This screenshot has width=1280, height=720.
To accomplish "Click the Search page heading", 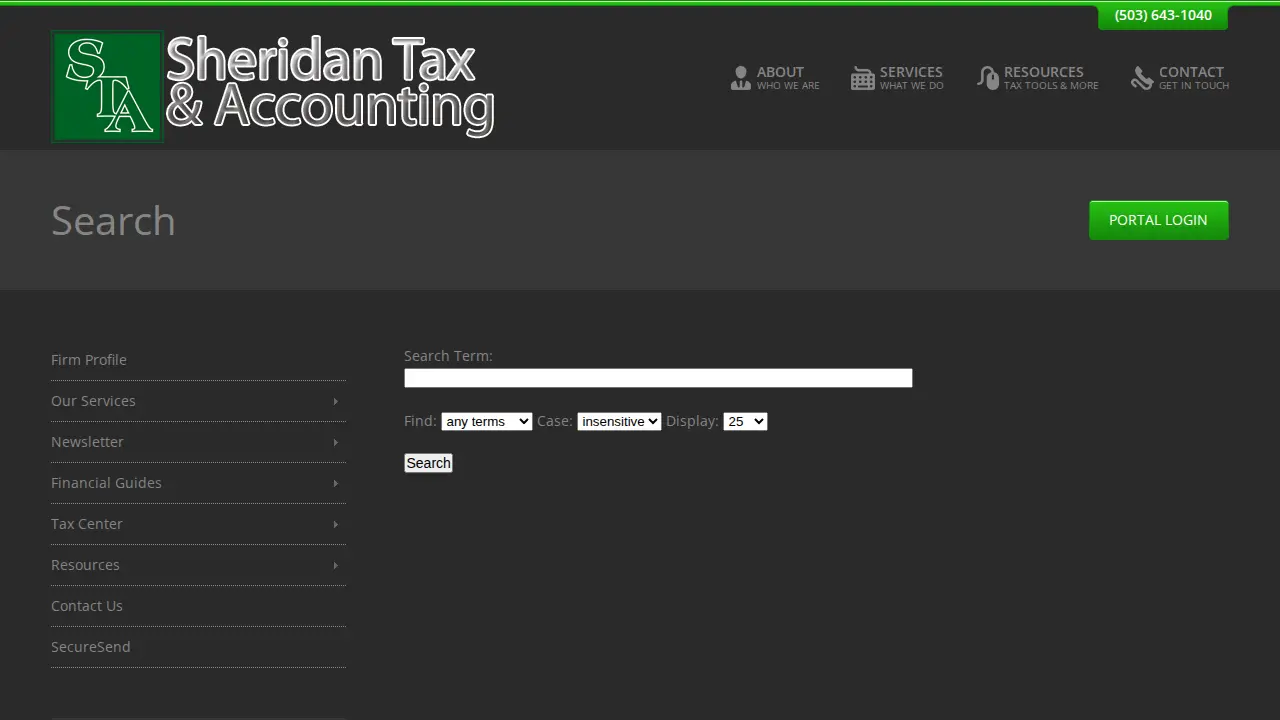I will click(113, 221).
